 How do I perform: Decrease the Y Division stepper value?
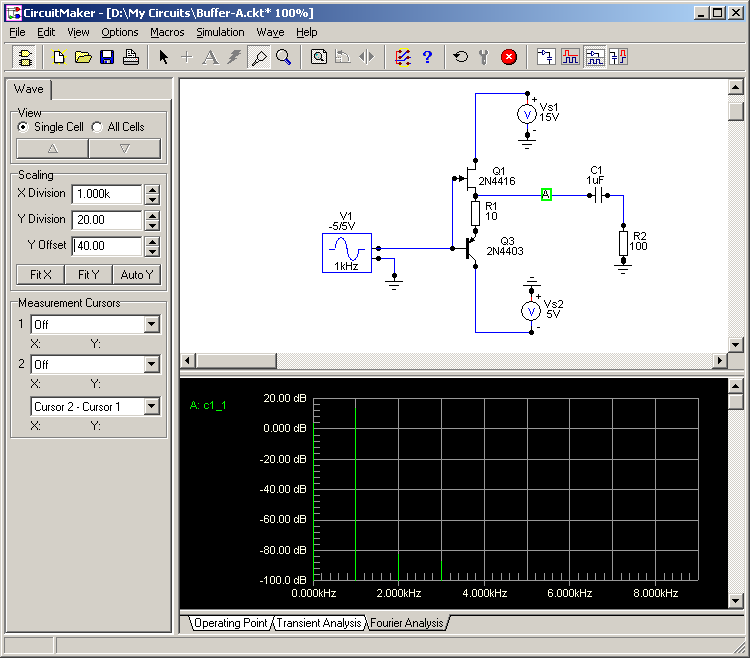(153, 225)
